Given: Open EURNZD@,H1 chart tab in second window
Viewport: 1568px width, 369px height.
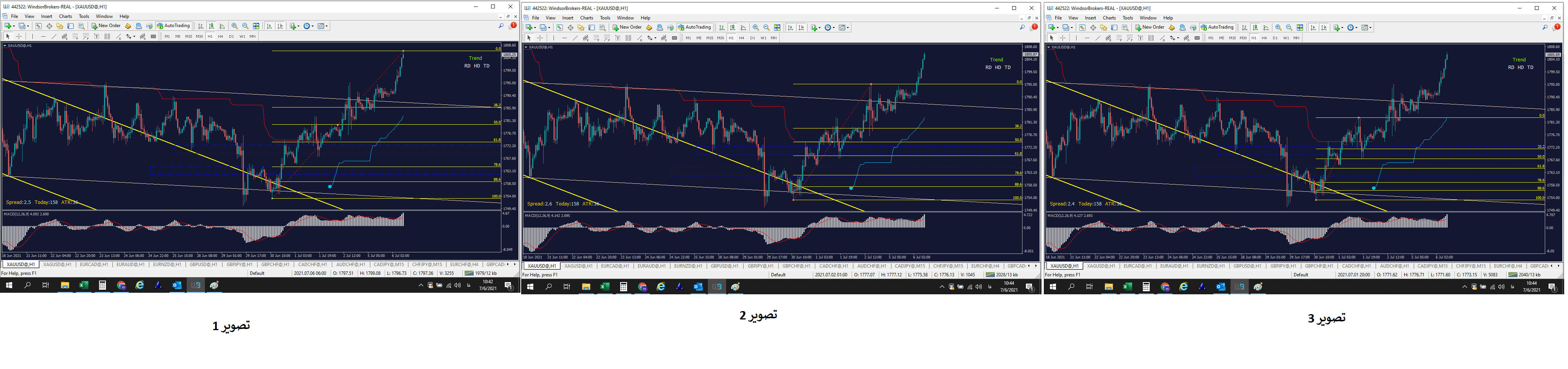Looking at the screenshot, I should pos(688,265).
